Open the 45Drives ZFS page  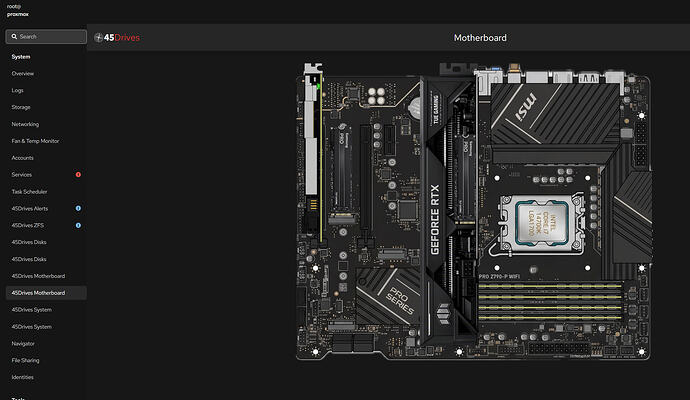(x=28, y=225)
